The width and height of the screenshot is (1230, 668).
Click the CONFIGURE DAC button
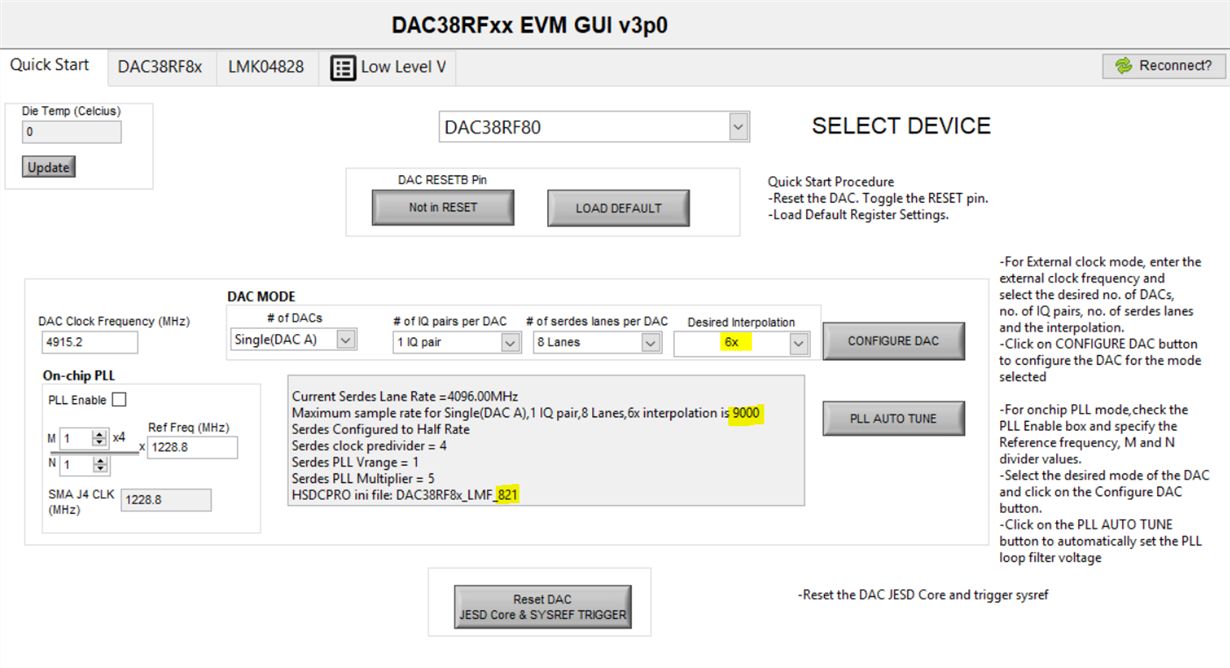893,341
